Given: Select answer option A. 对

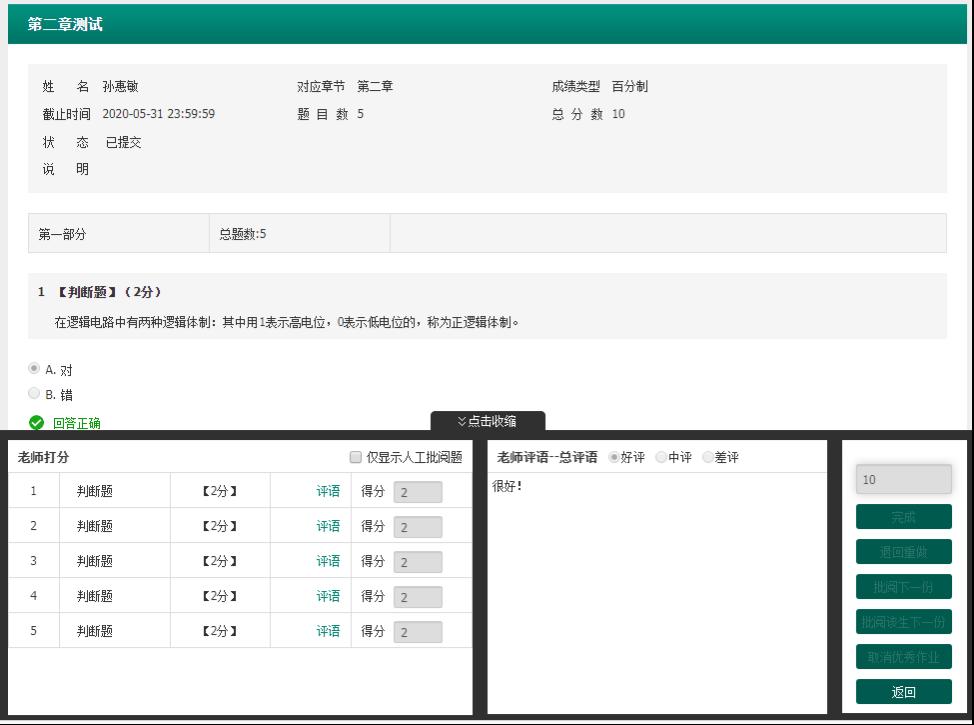Looking at the screenshot, I should (x=34, y=369).
